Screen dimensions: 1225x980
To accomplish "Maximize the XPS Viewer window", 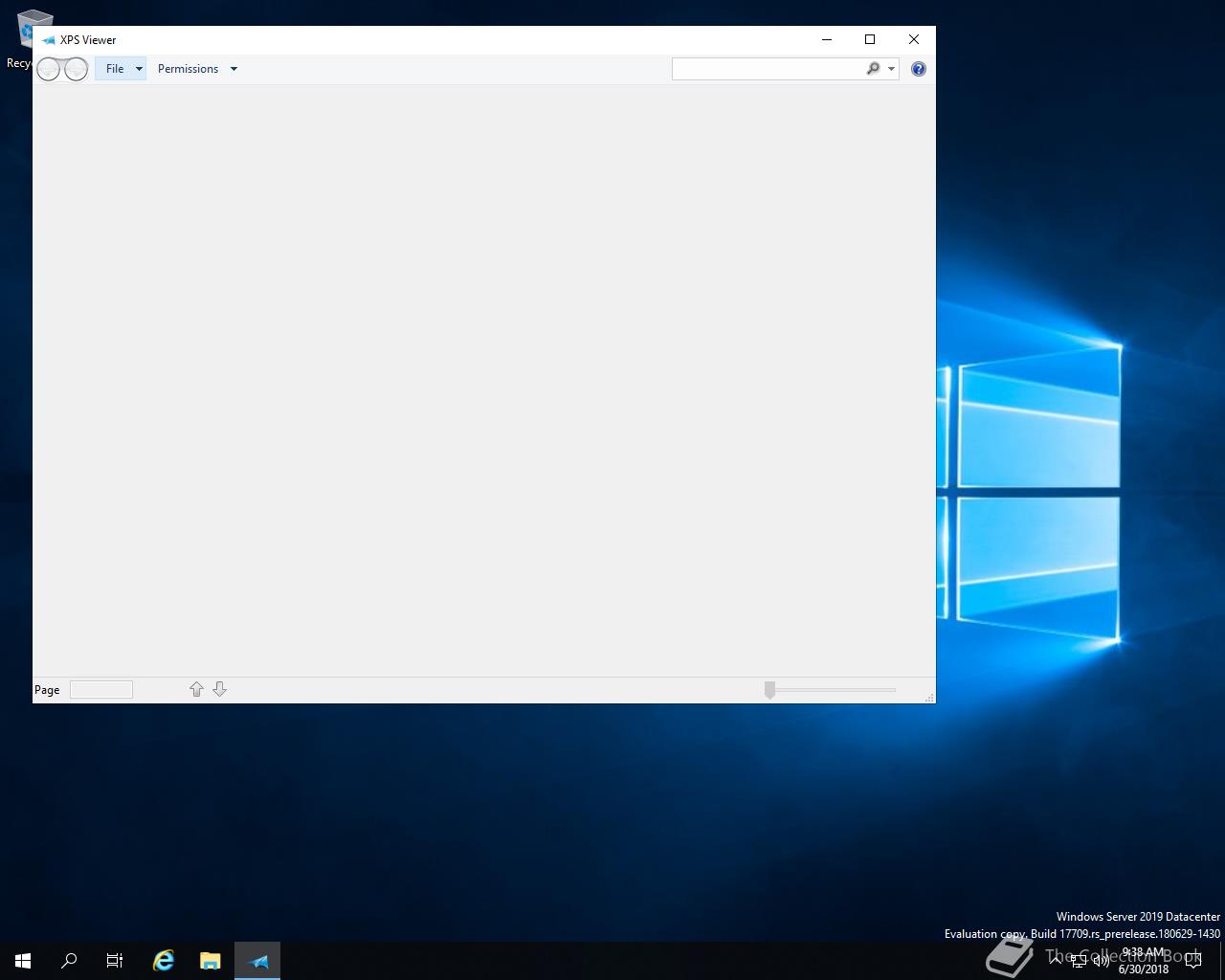I will [x=870, y=39].
